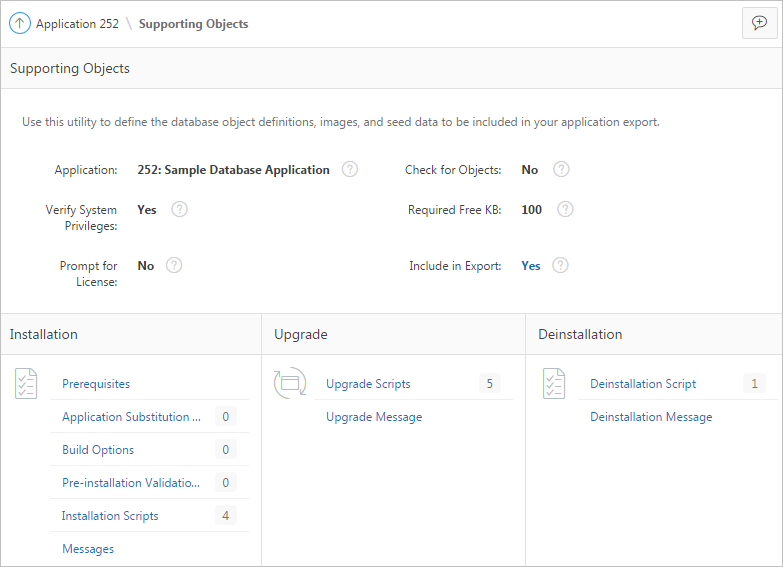
Task: Show help for Include in Export
Action: (x=560, y=266)
